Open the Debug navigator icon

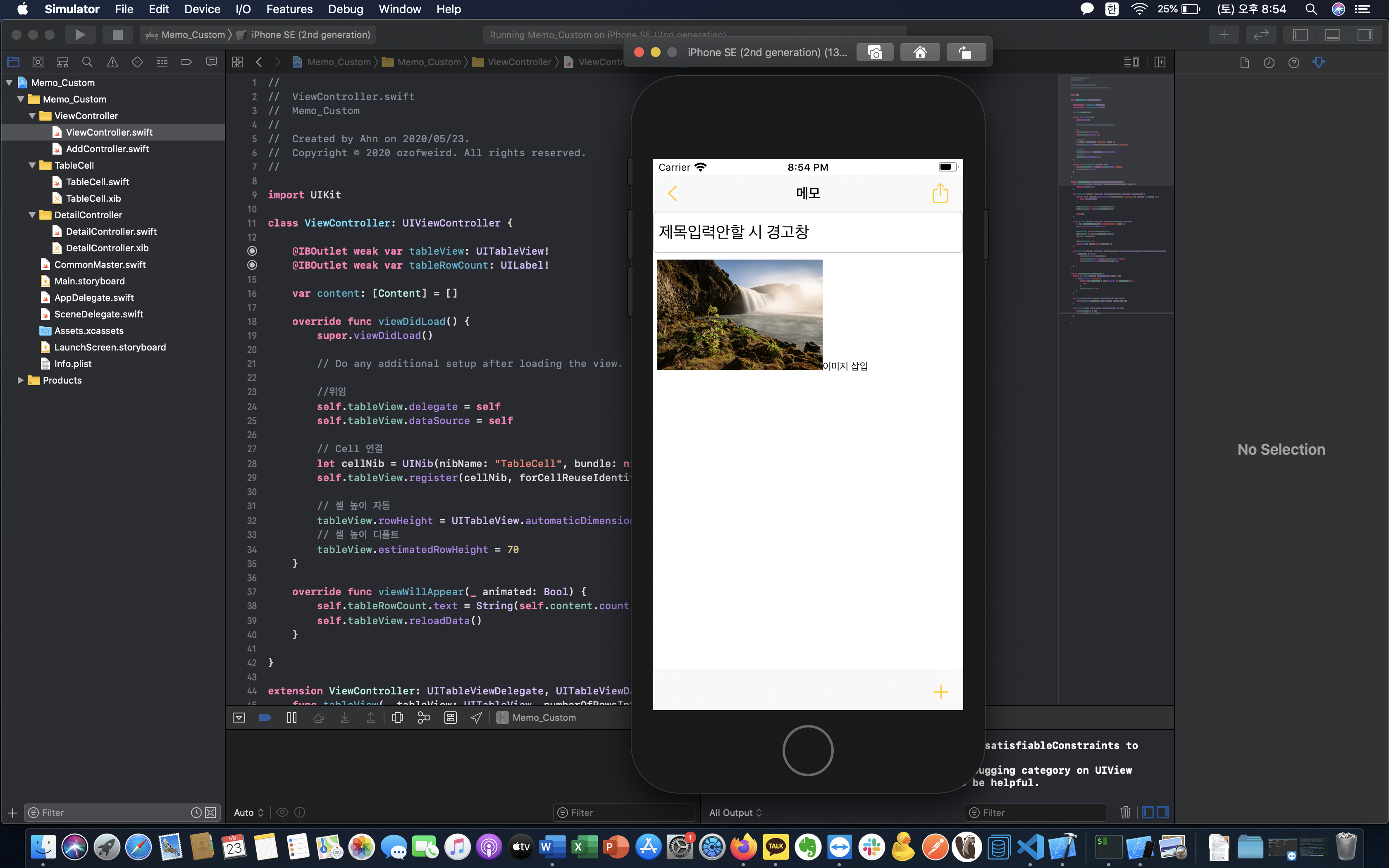(162, 62)
